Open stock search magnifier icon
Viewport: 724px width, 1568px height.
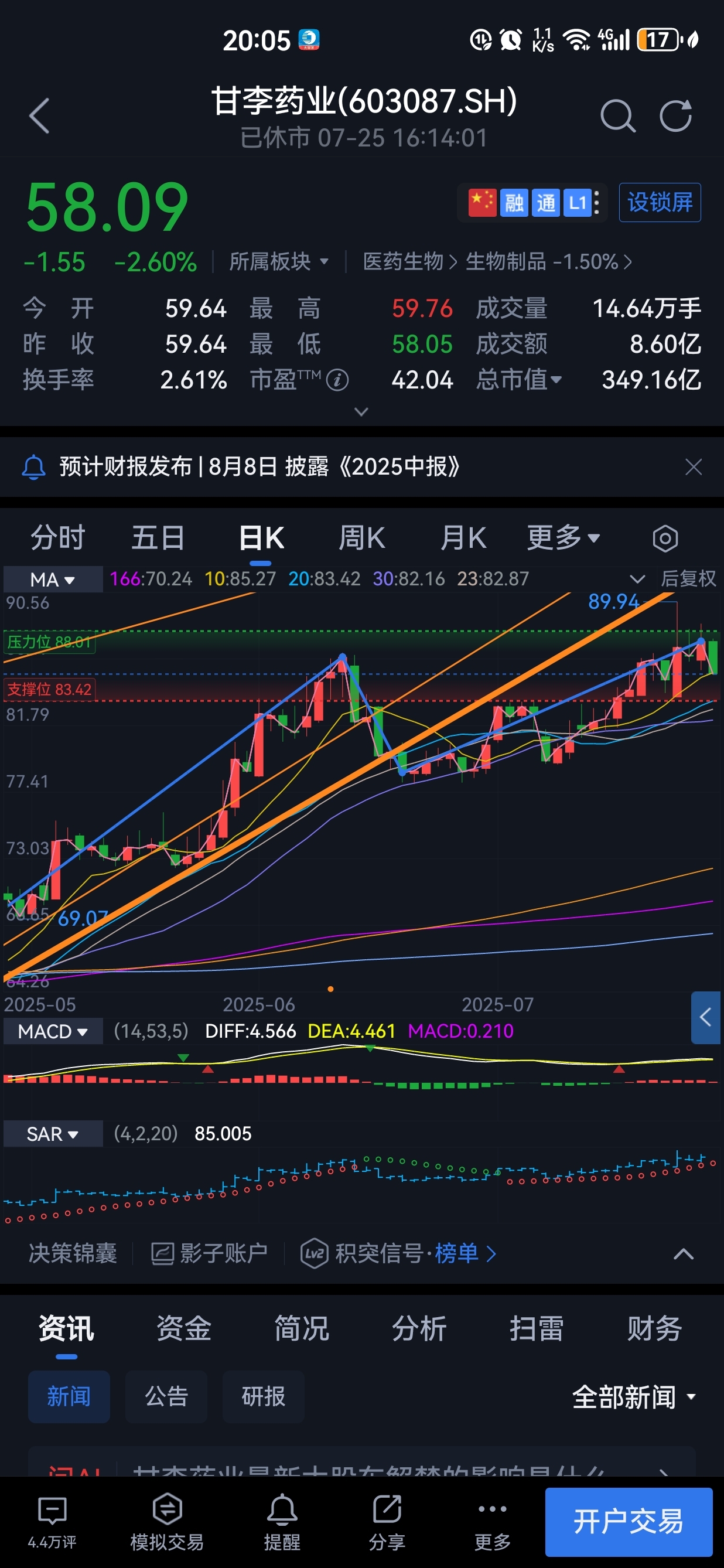[x=617, y=115]
